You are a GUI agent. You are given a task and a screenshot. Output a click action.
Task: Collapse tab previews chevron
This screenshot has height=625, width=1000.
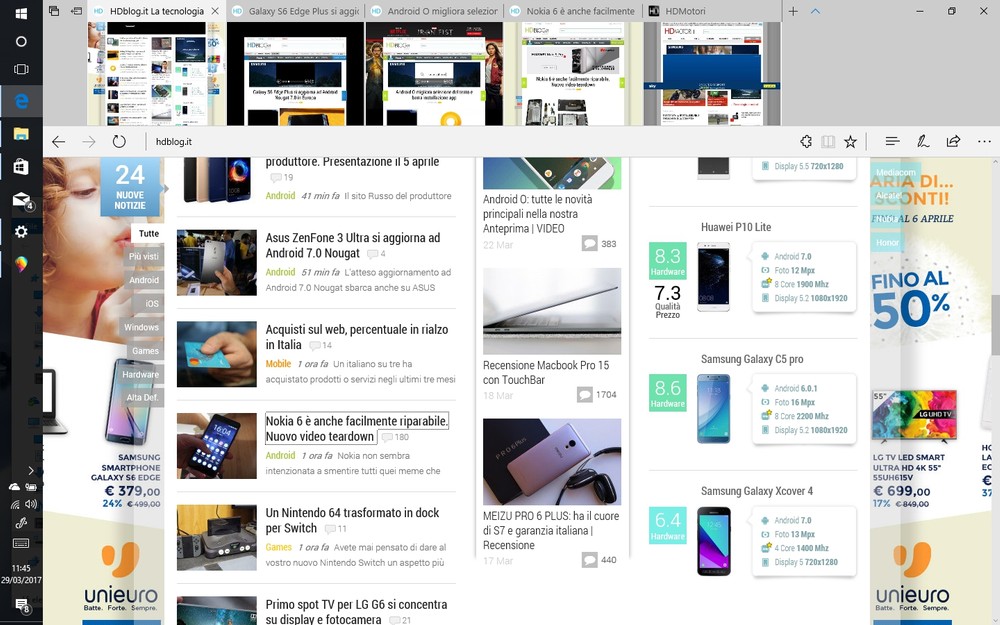point(815,11)
